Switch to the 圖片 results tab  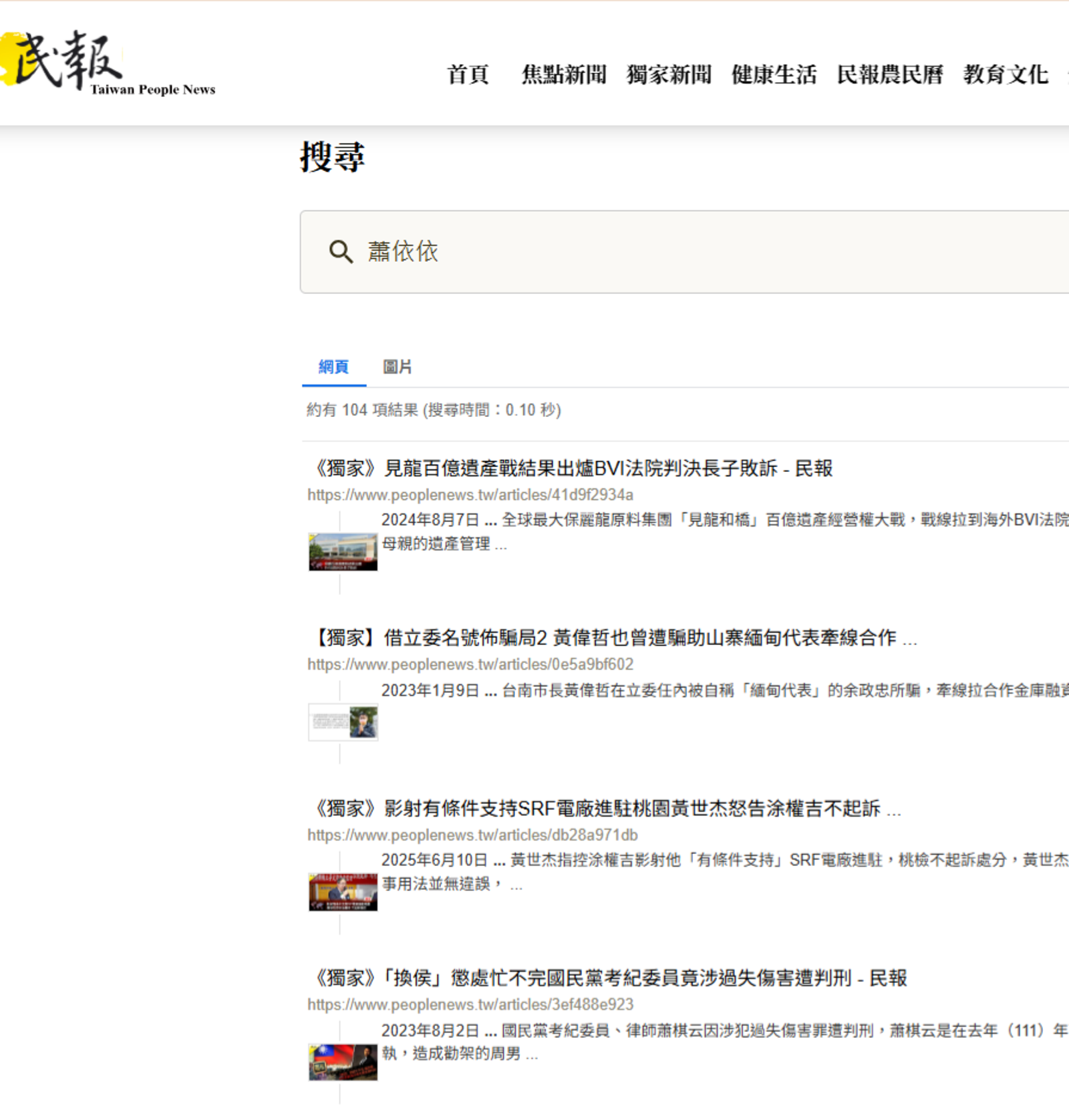(x=397, y=367)
